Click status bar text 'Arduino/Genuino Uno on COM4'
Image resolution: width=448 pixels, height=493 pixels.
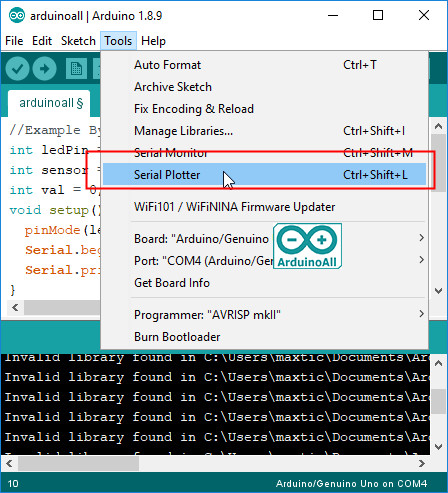click(351, 484)
